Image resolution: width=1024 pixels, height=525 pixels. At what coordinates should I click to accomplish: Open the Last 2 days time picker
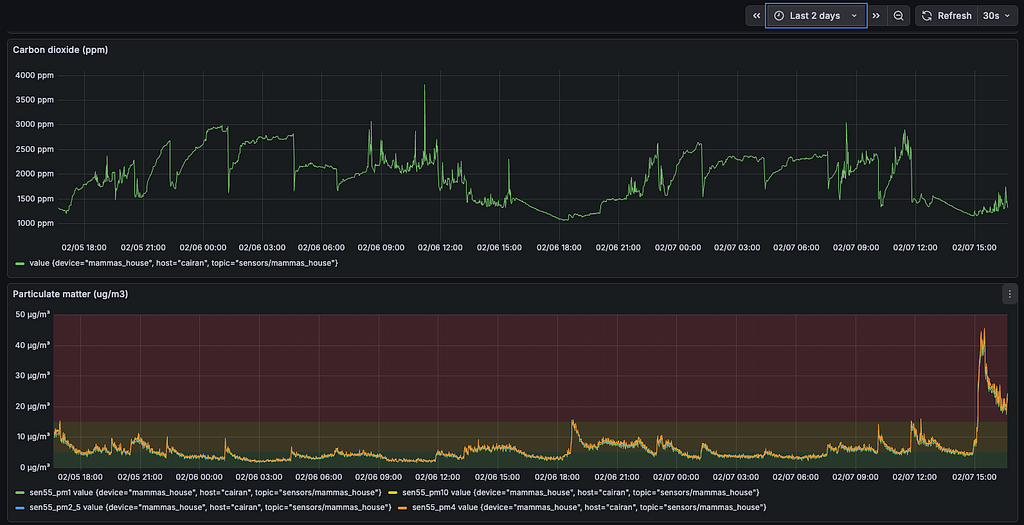[816, 16]
